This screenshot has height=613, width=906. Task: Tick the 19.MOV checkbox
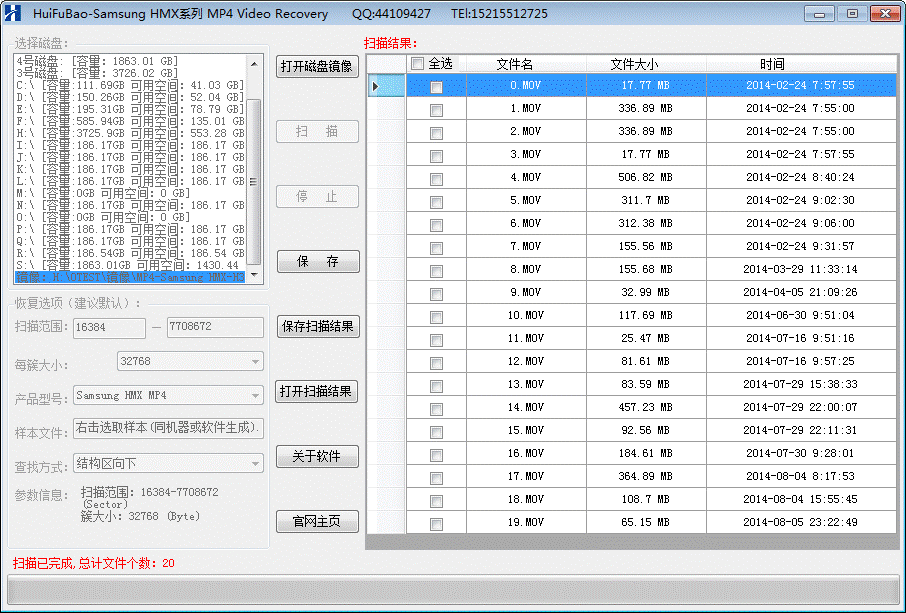click(436, 524)
